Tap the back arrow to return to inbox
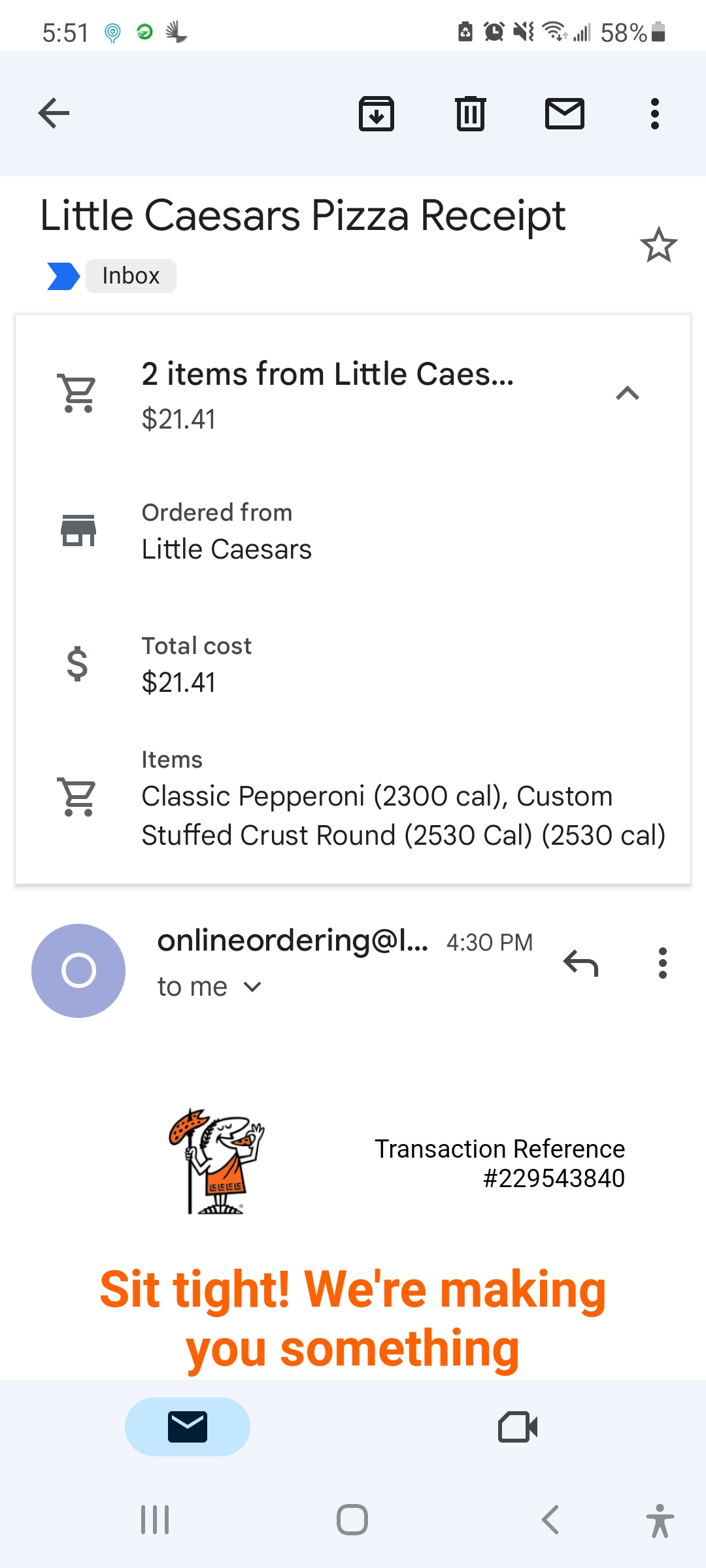 tap(54, 114)
